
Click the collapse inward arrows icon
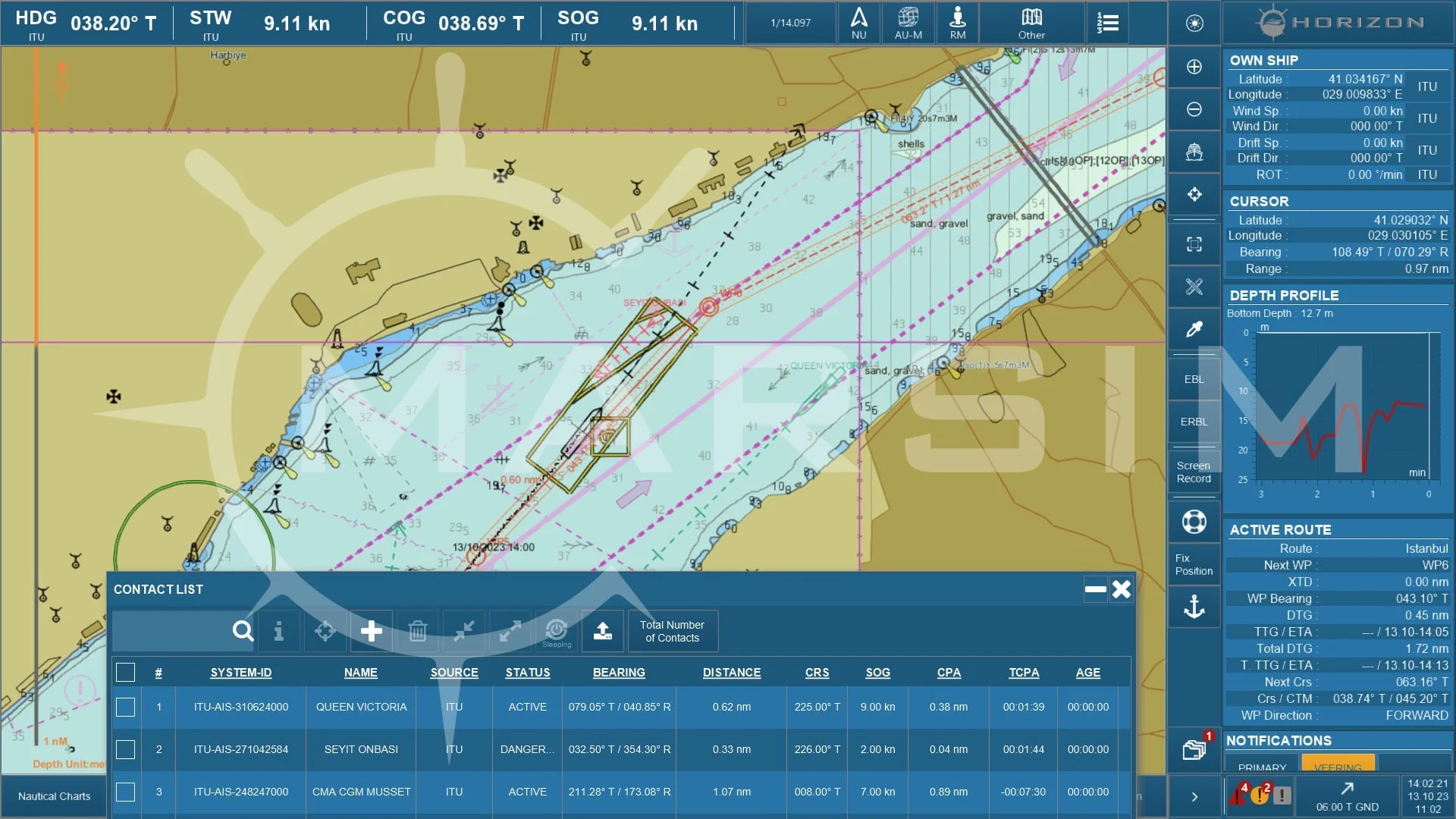click(463, 631)
